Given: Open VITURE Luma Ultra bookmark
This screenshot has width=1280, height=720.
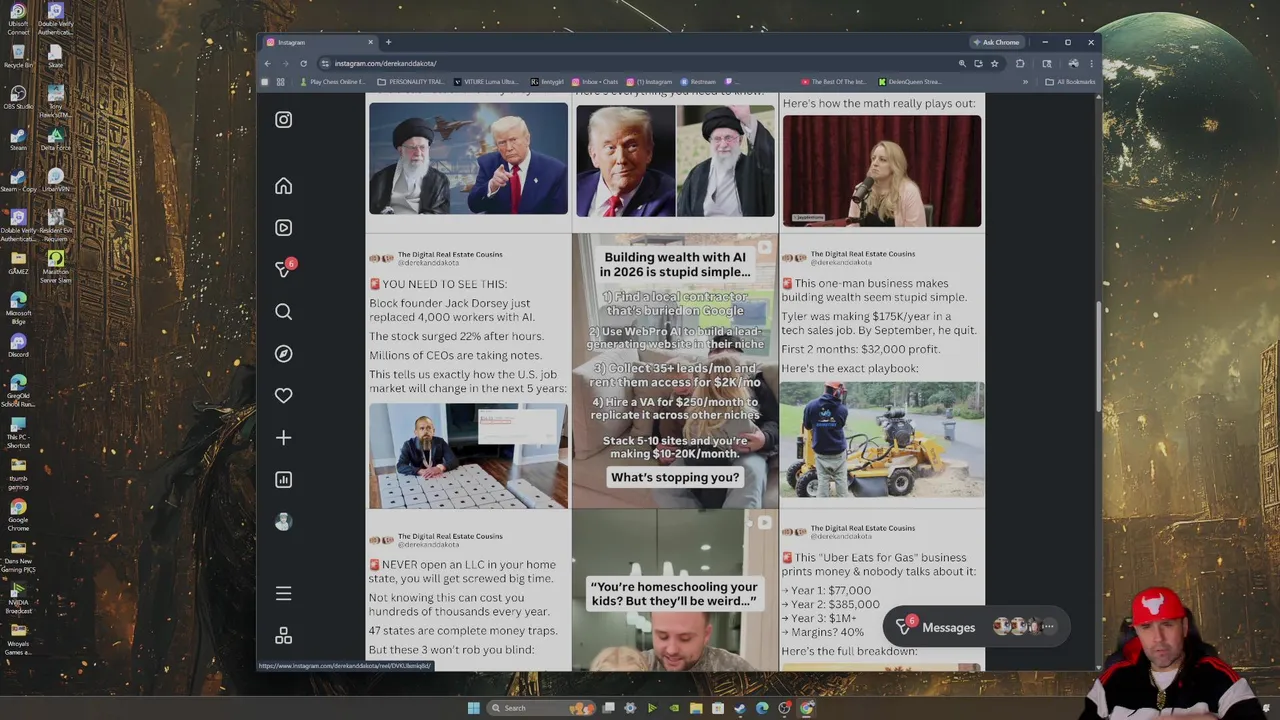Looking at the screenshot, I should coord(487,82).
